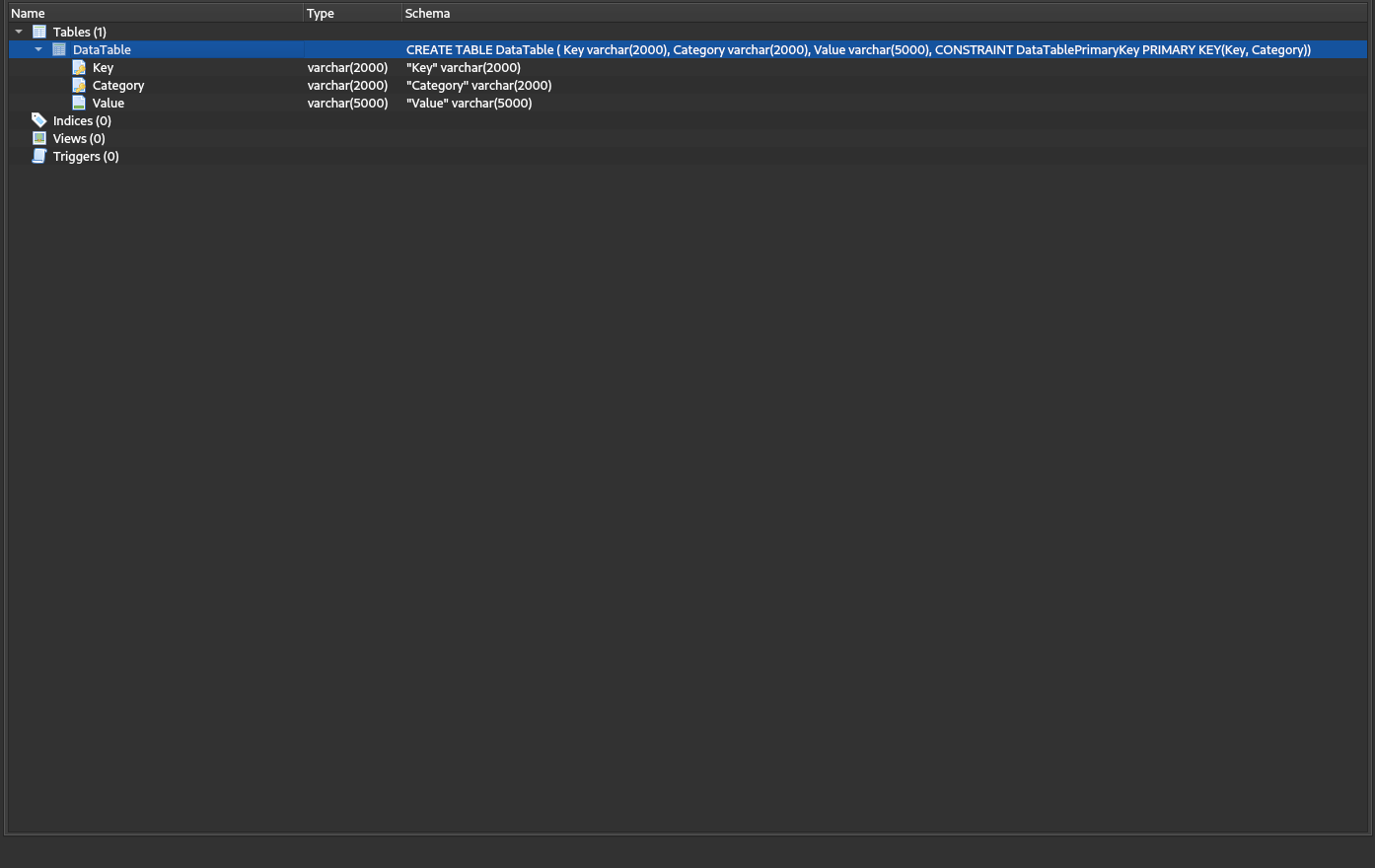Screen dimensions: 1375x868
Task: Select the Key column row label
Action: [103, 67]
